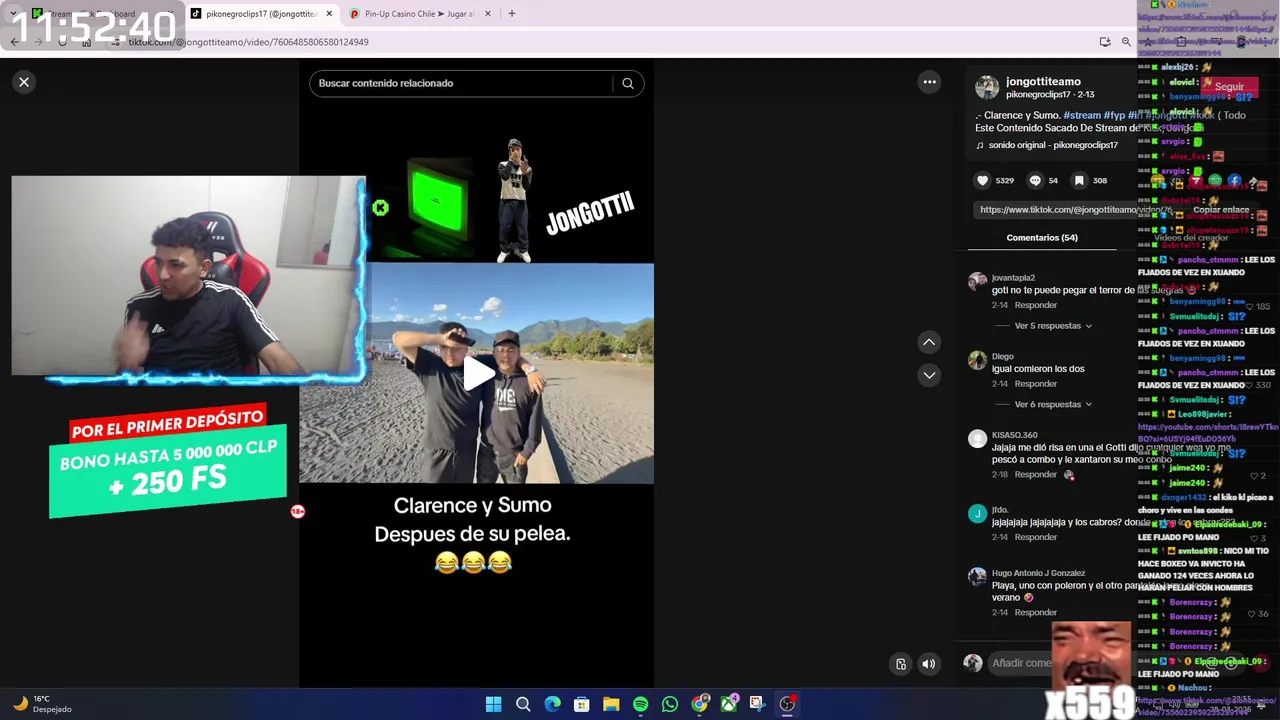
Task: Click the creator's profile avatar
Action: coord(987,87)
